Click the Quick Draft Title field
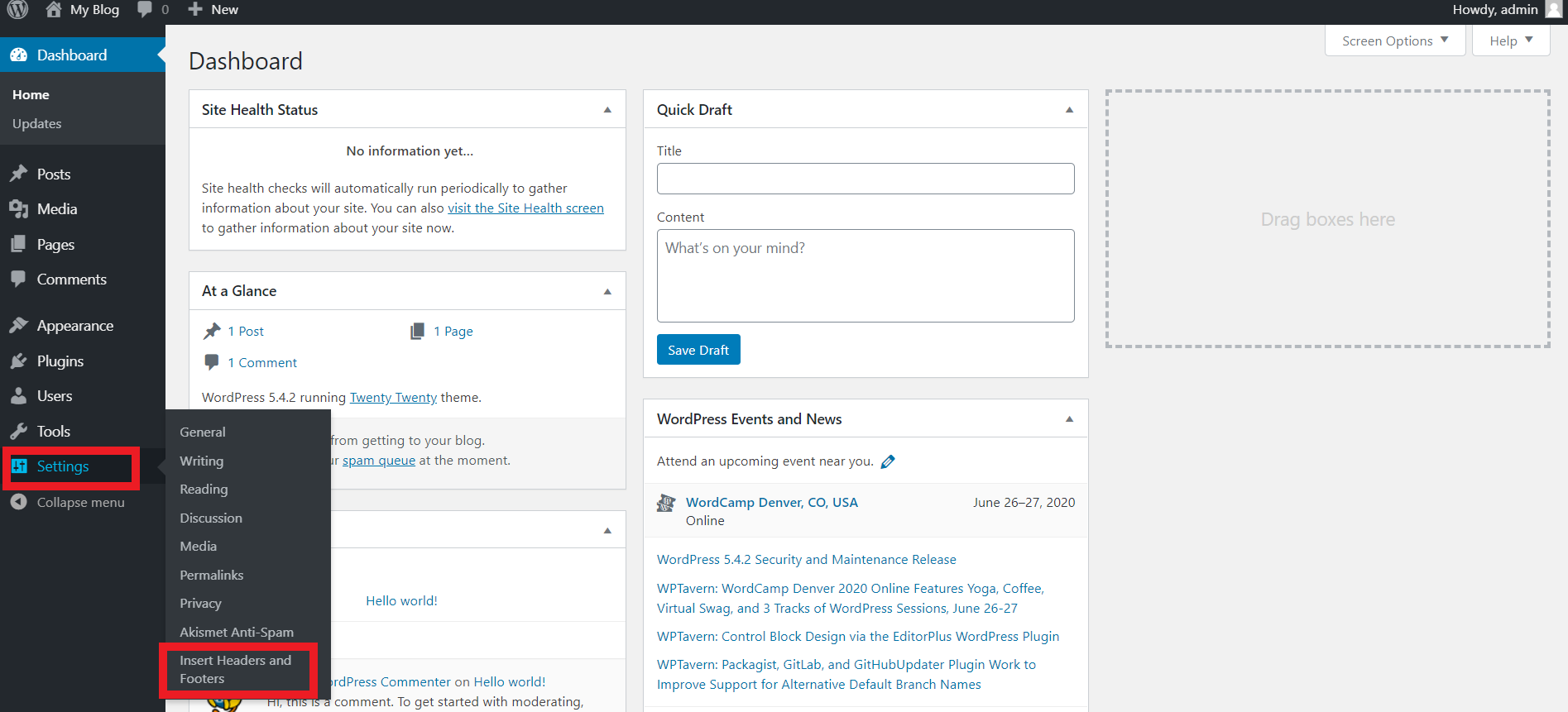 click(x=866, y=179)
